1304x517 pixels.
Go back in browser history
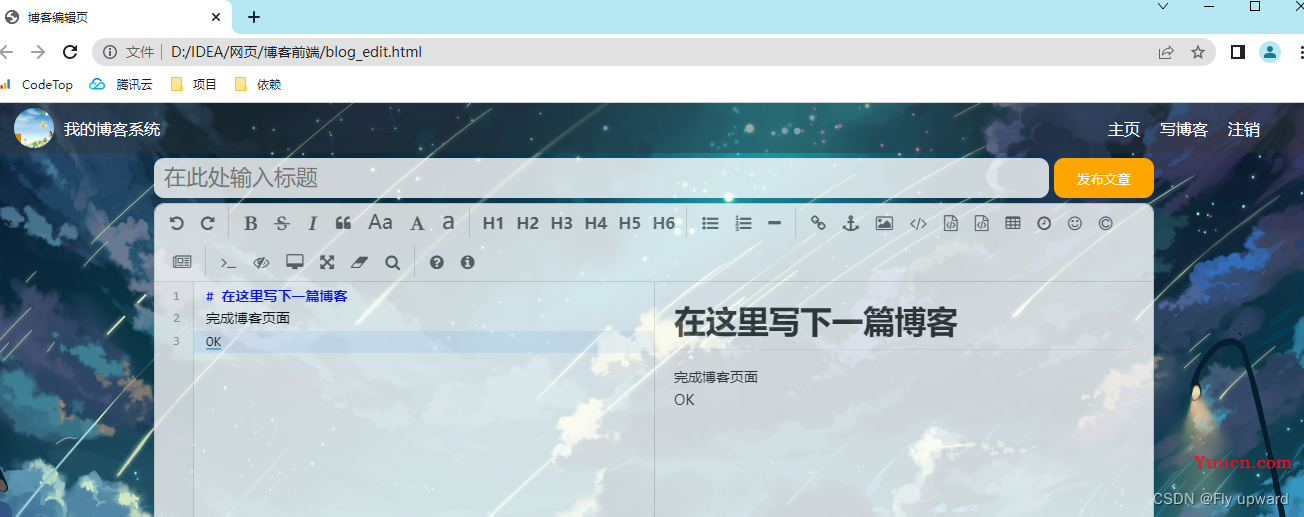point(8,52)
